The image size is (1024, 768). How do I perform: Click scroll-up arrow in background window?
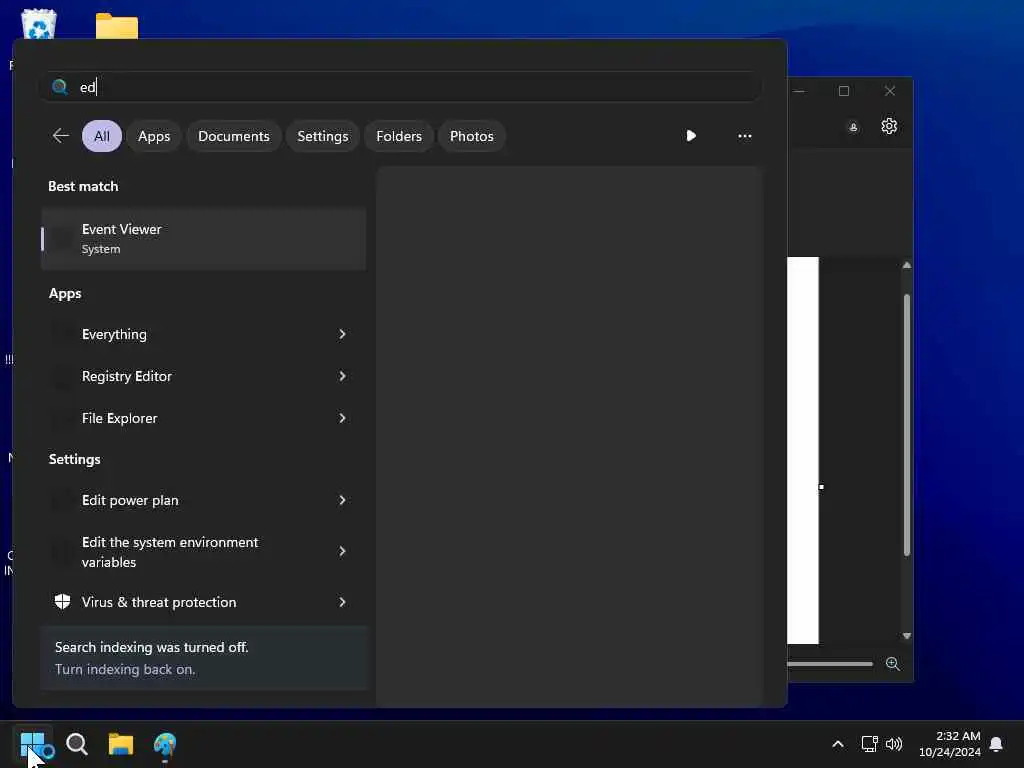pos(906,265)
